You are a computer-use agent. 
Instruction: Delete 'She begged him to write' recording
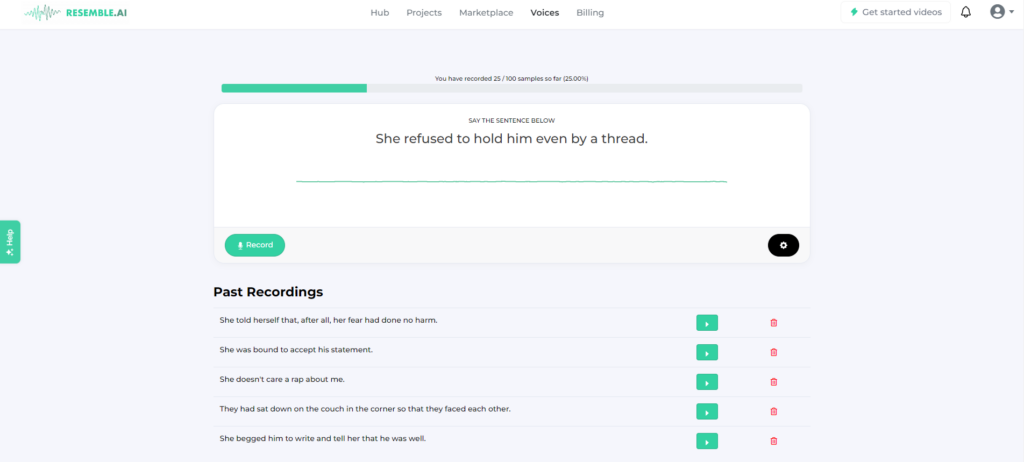(x=773, y=441)
